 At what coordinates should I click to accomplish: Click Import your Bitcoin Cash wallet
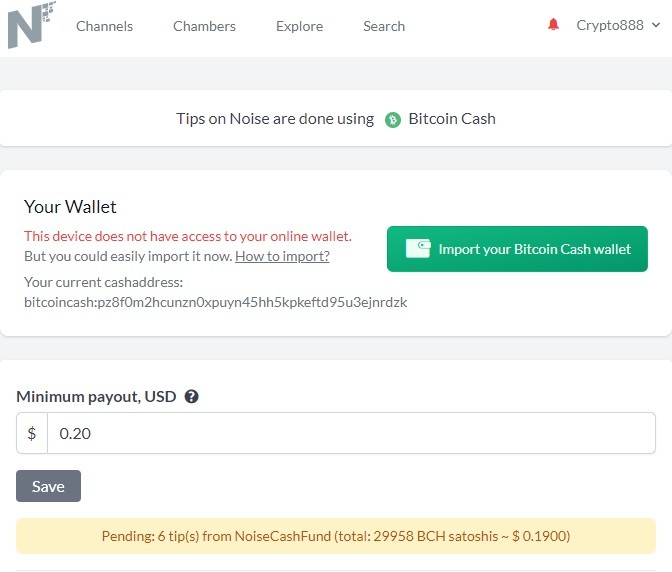517,249
